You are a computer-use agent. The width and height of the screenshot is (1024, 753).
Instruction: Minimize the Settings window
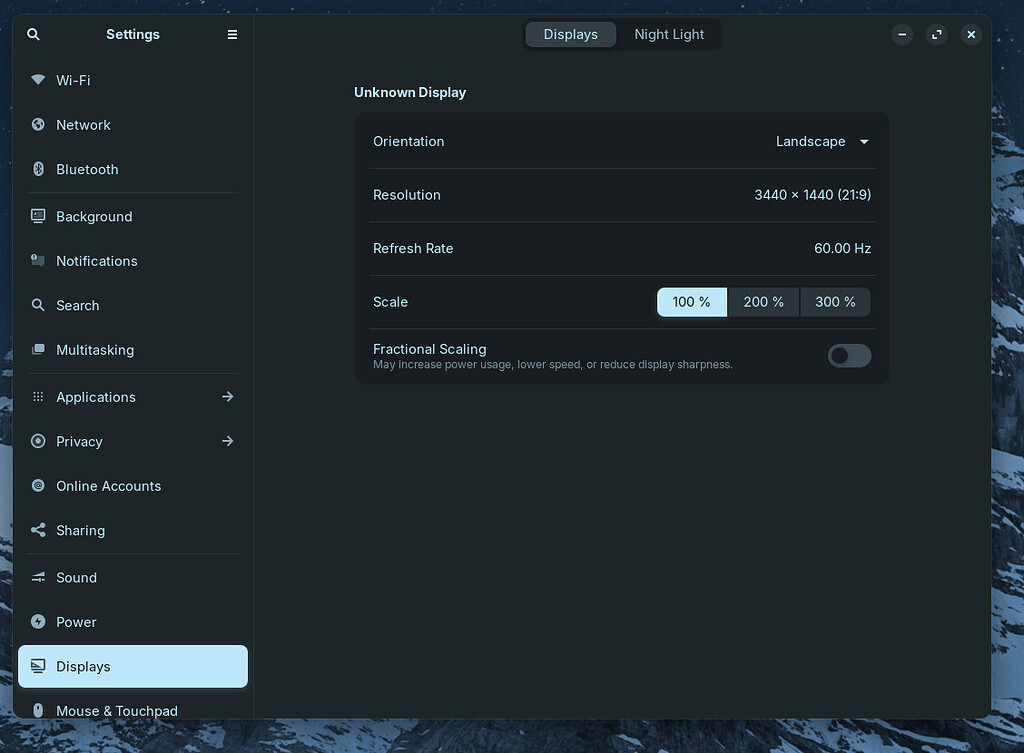902,35
